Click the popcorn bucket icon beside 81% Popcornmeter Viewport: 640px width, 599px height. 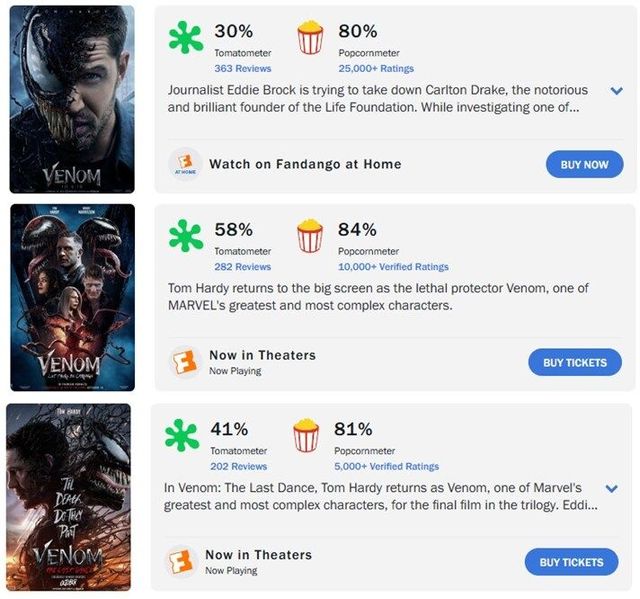(306, 436)
